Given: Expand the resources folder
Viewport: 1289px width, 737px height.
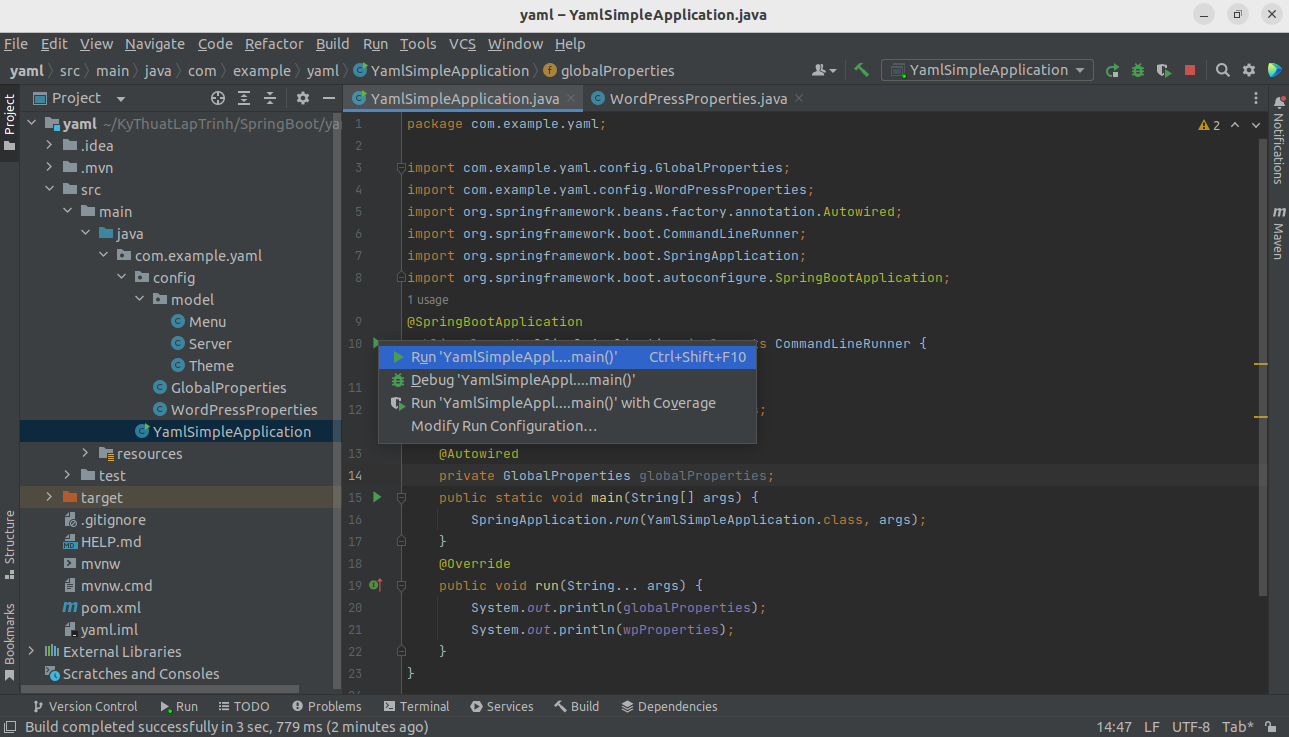Looking at the screenshot, I should [x=85, y=453].
